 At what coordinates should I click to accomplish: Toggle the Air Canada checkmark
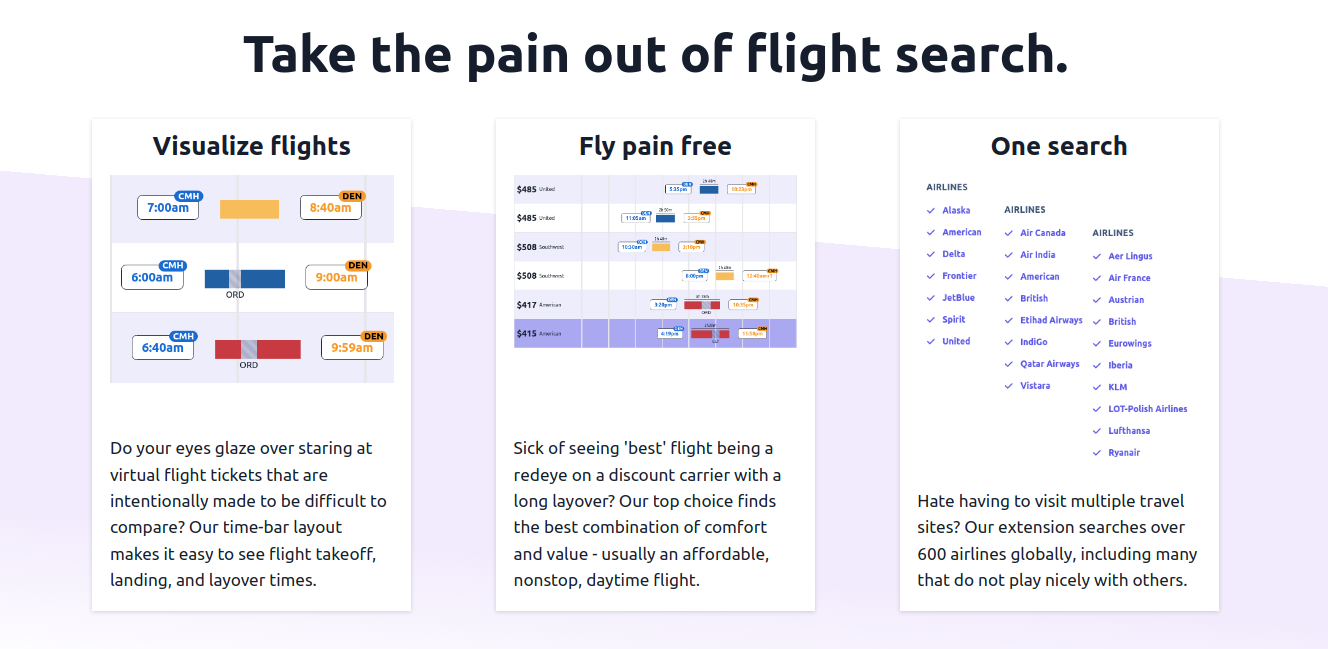(x=1009, y=233)
